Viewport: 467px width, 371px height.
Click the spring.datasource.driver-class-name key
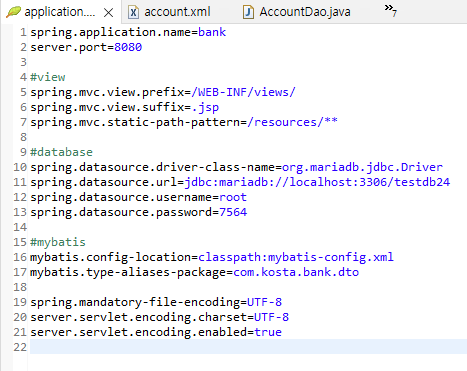point(152,167)
